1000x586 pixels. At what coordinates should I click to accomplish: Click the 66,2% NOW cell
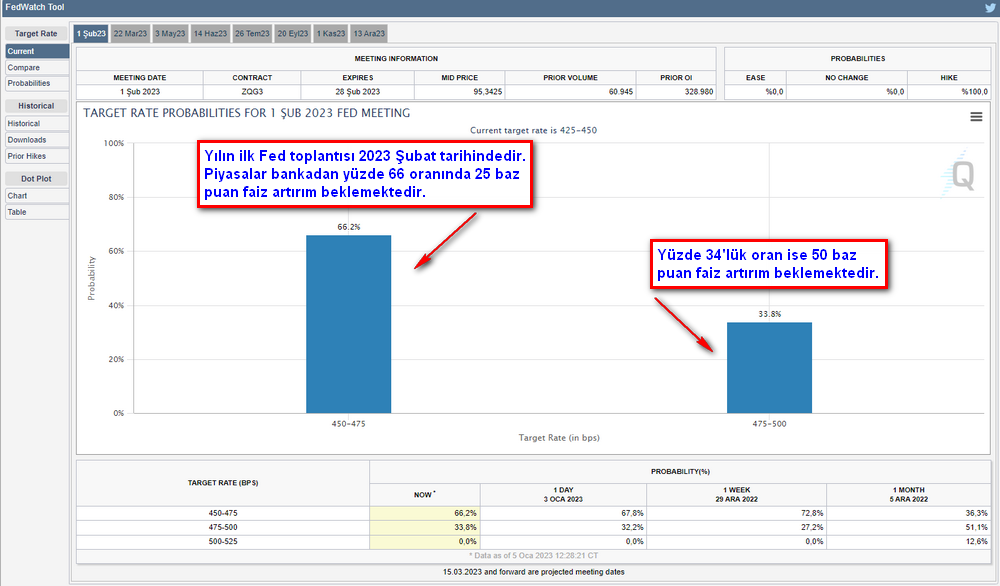[x=425, y=513]
